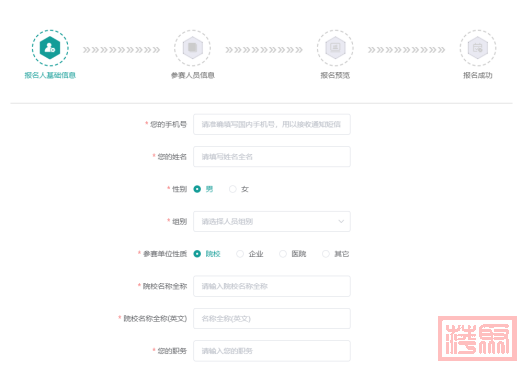This screenshot has width=523, height=366.
Task: Select the 女 gender radio button
Action: click(x=233, y=189)
